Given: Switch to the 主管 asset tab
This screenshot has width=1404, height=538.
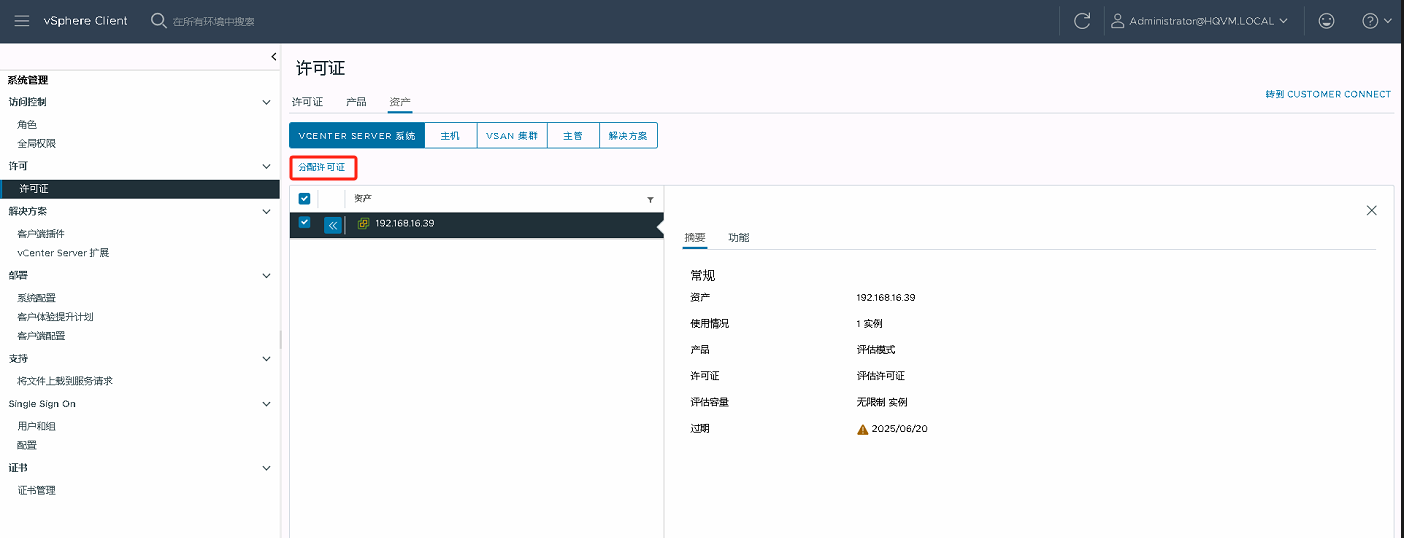Looking at the screenshot, I should coord(573,136).
